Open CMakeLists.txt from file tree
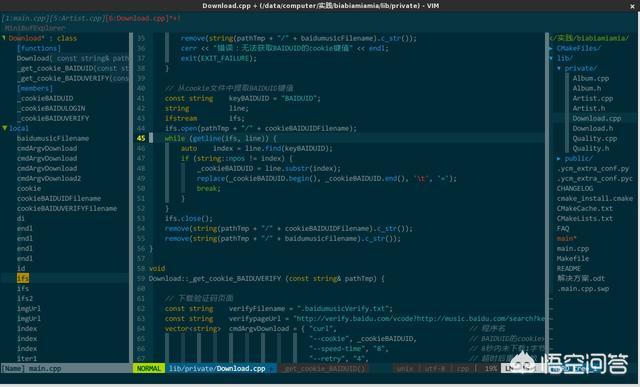Screen dimensions: 640x387 tap(584, 218)
